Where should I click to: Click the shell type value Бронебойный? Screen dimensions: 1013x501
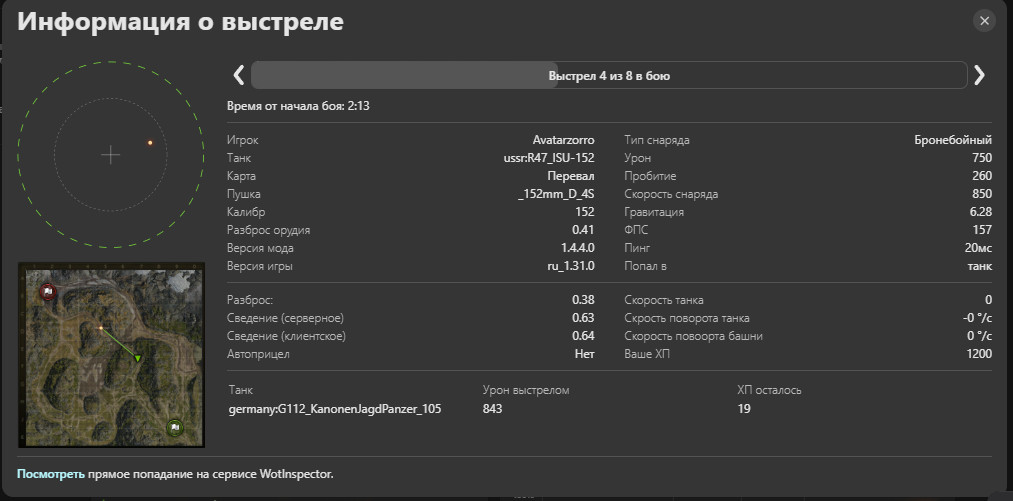pyautogui.click(x=952, y=140)
